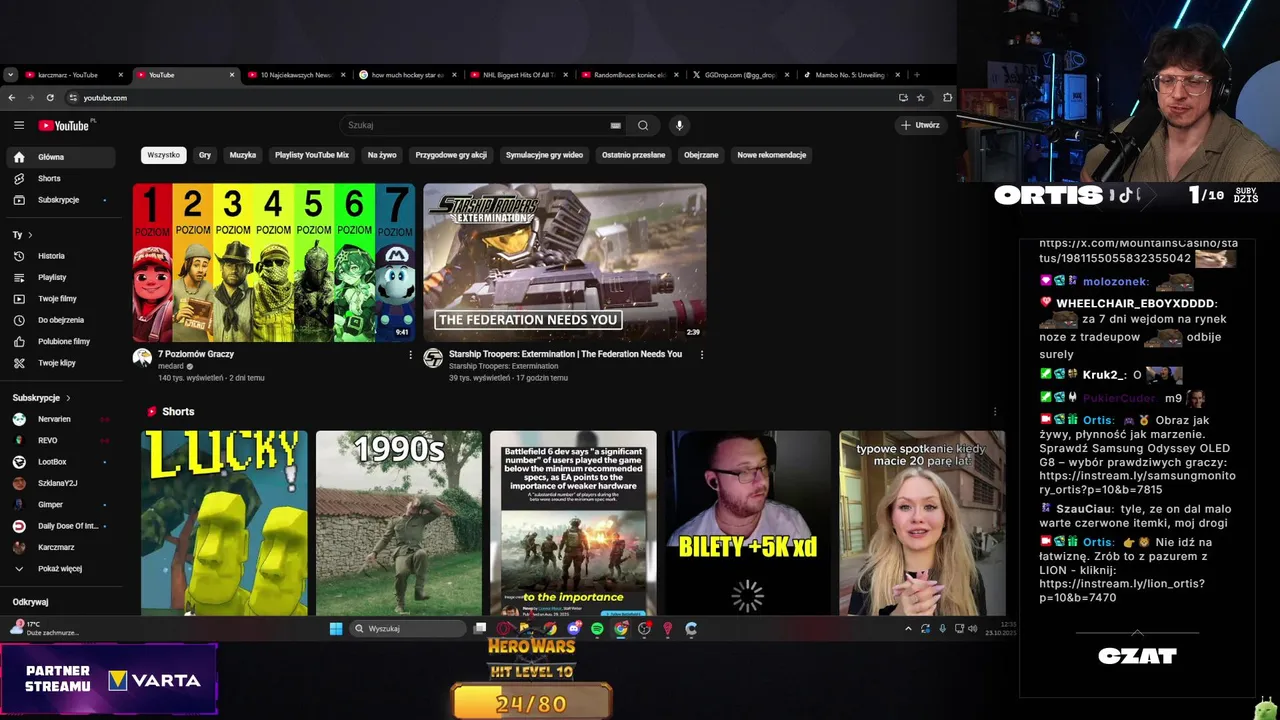Viewport: 1280px width, 720px height.
Task: Open options menu for Starship Troopers video
Action: pos(701,354)
